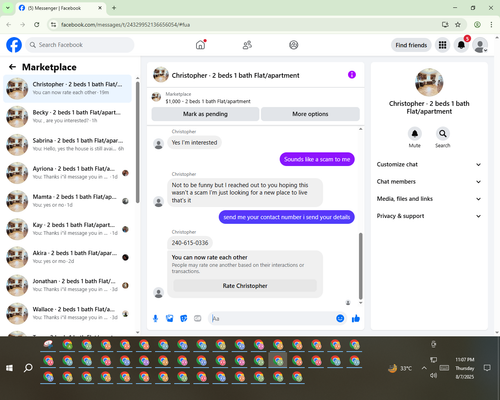500x400 pixels.
Task: Switch to the Messenger | Facebook tab
Action: 60,8
